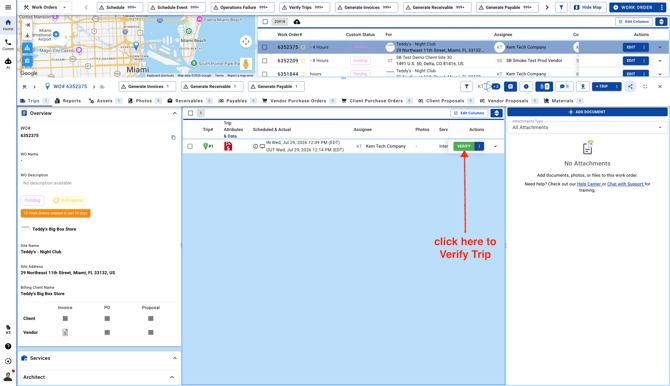
Task: Switch to the Photos tab
Action: [x=144, y=101]
